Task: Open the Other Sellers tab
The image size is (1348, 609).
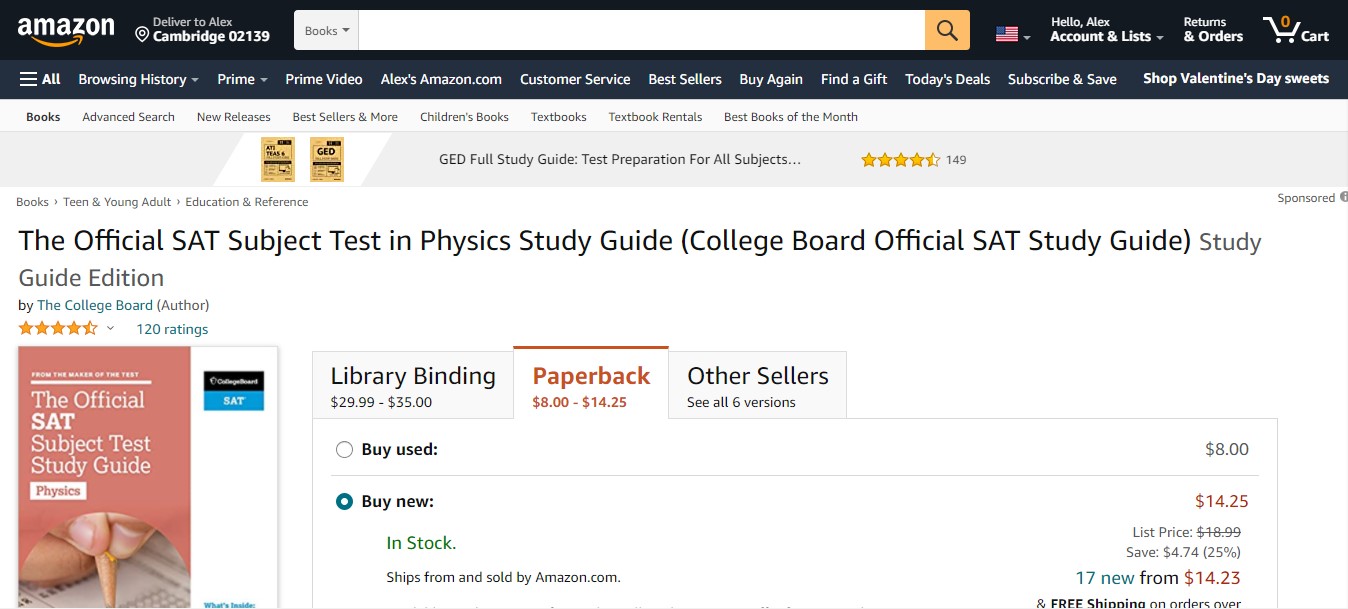Action: 758,385
